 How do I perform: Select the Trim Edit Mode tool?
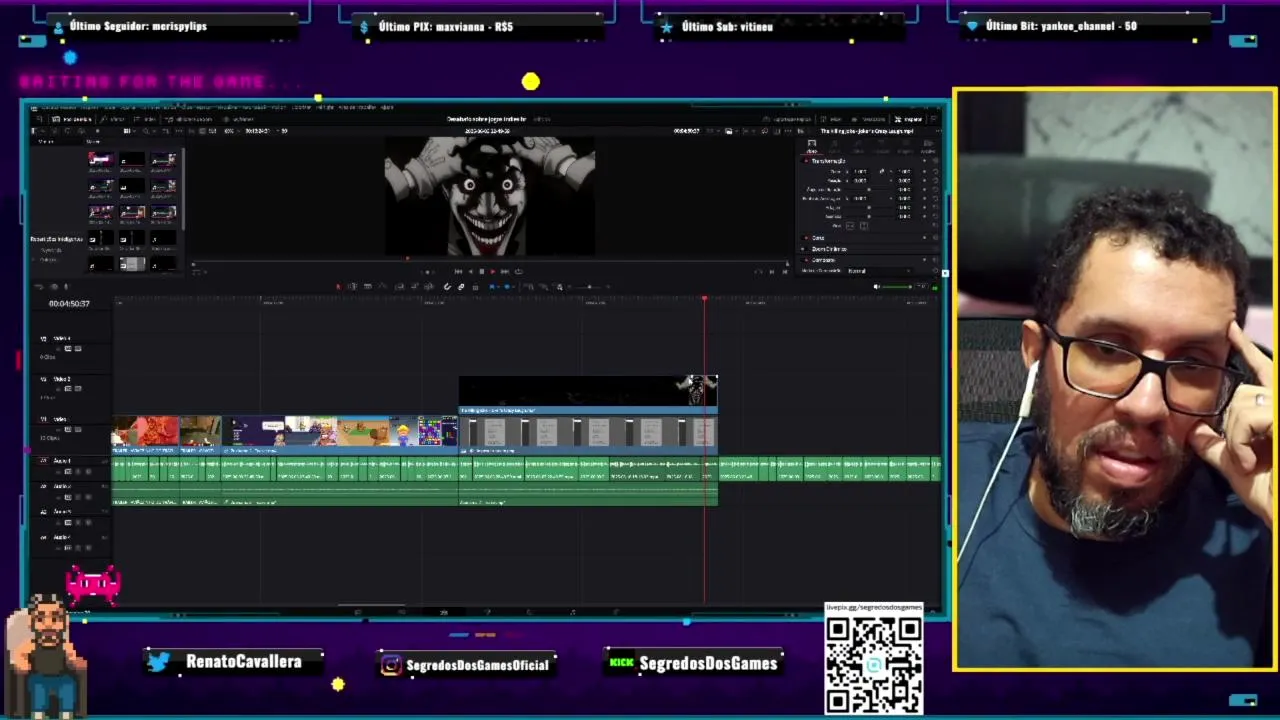pos(352,287)
